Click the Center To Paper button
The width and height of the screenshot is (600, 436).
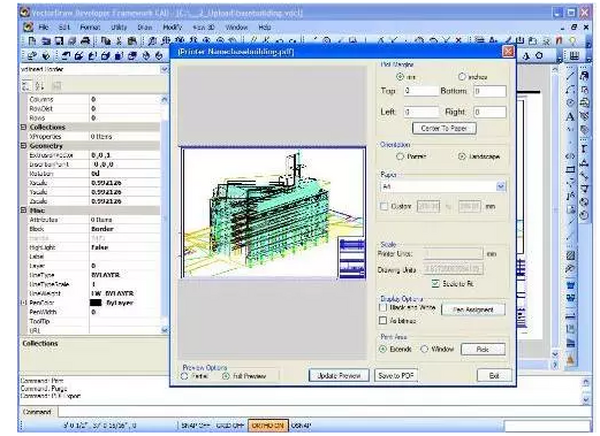click(x=444, y=128)
